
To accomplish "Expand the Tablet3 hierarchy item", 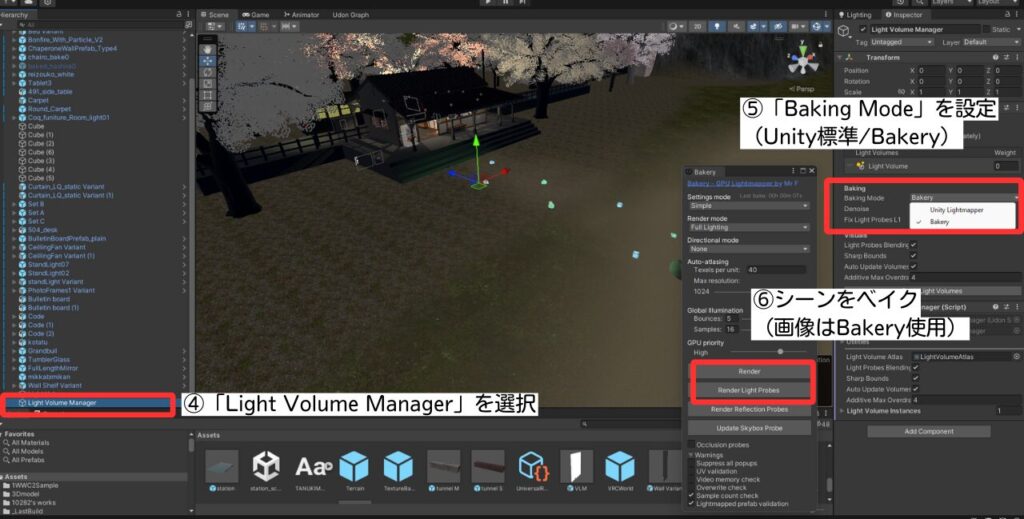I will click(14, 83).
